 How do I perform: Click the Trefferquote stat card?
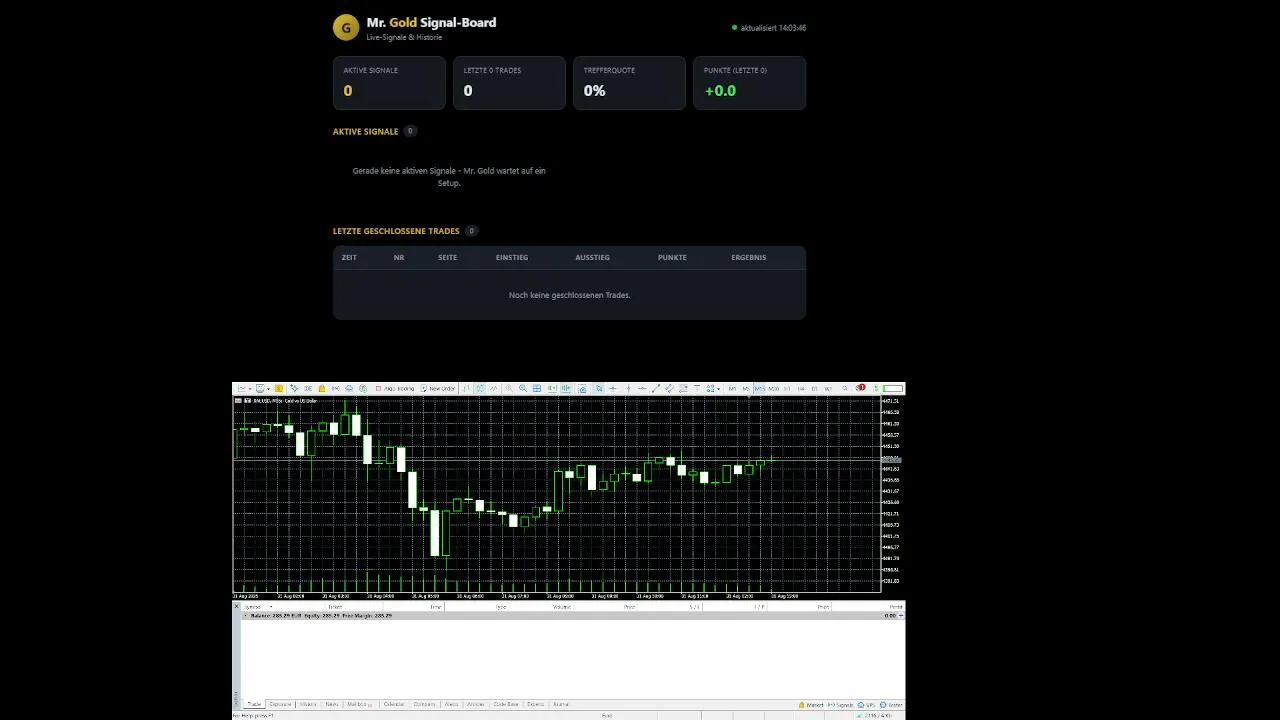coord(629,82)
